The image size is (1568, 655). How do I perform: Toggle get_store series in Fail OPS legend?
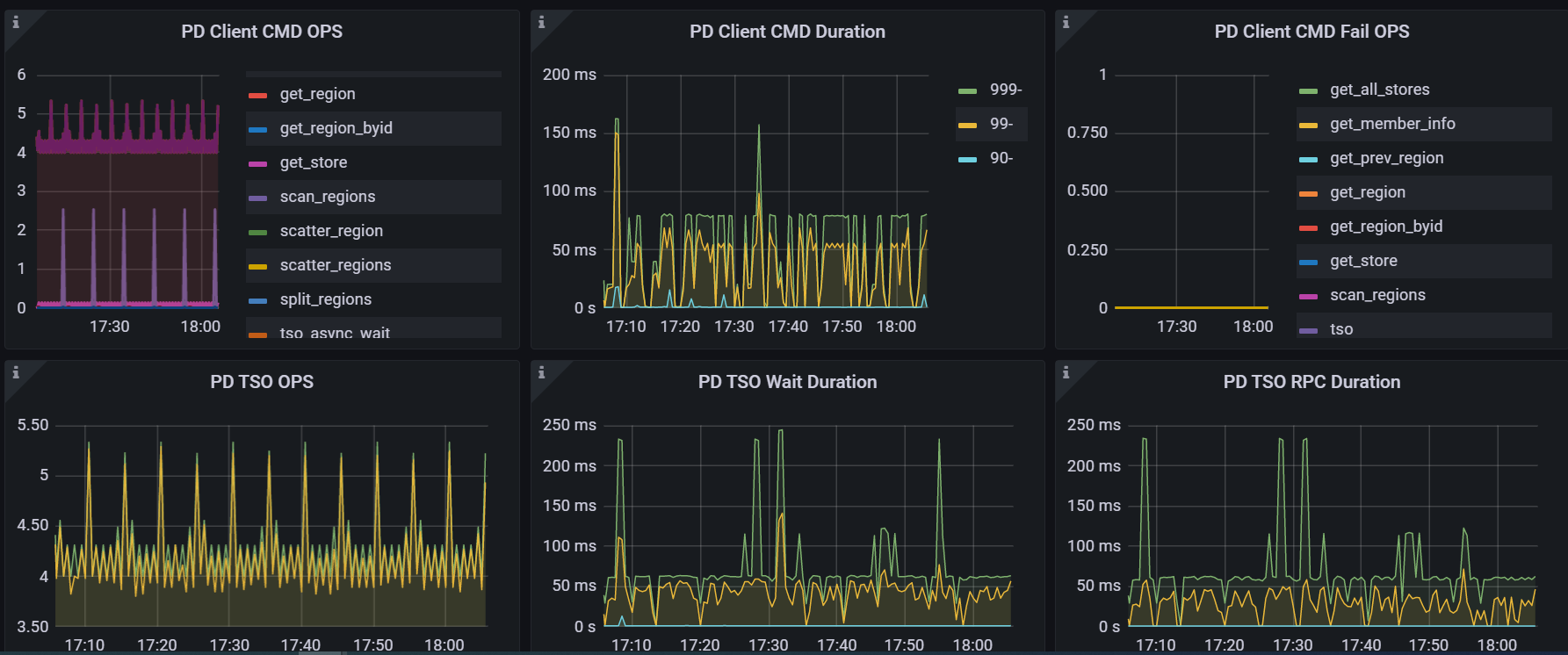click(1363, 261)
